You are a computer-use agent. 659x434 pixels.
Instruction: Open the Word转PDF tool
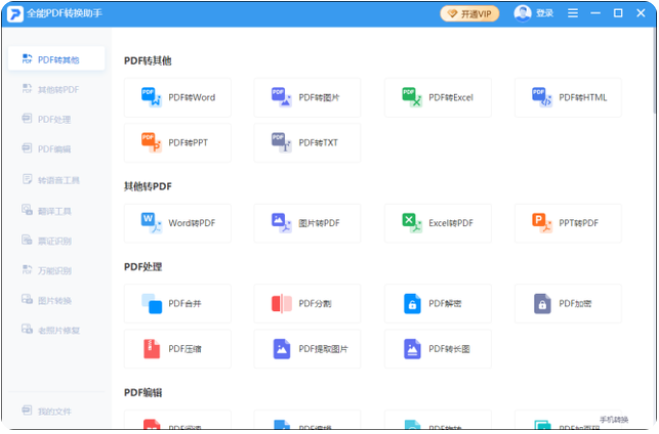pos(178,223)
